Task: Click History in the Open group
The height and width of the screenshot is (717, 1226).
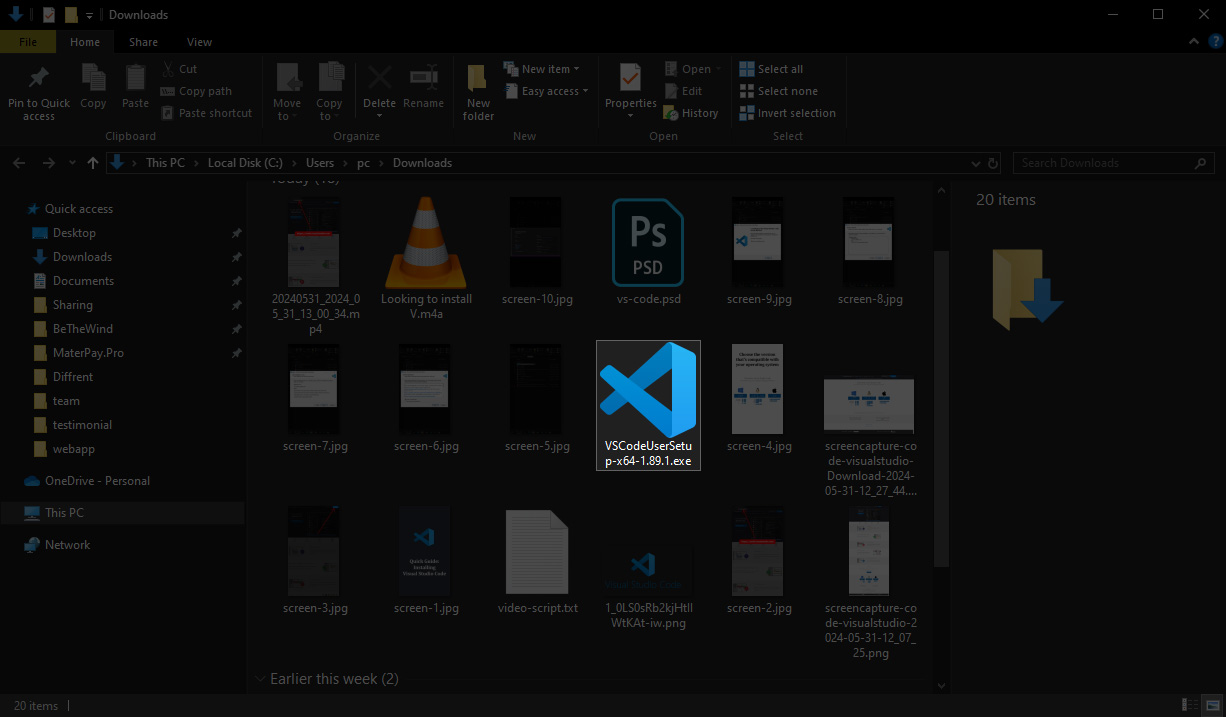Action: tap(691, 113)
